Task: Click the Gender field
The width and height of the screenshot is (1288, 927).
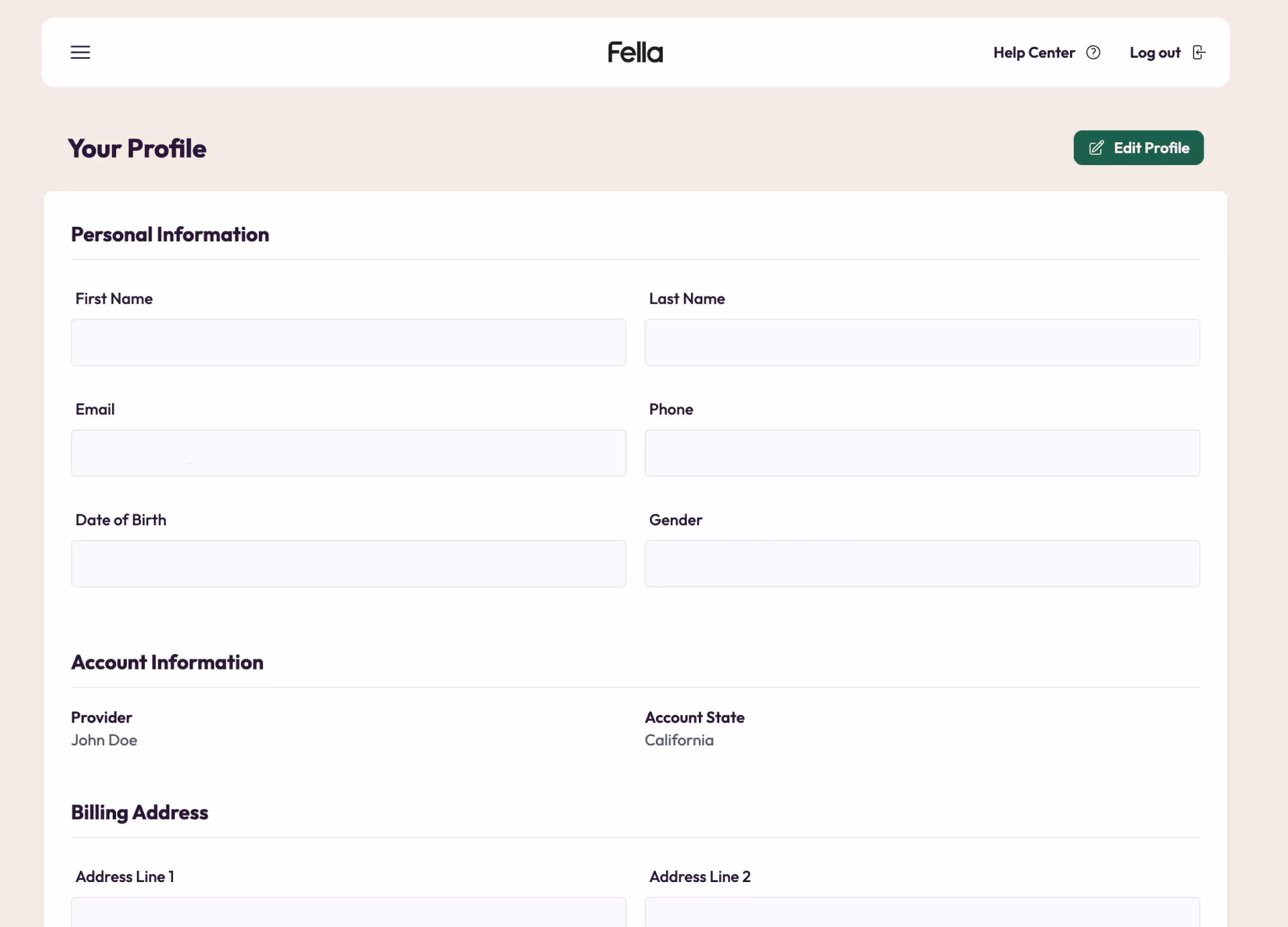Action: 922,563
